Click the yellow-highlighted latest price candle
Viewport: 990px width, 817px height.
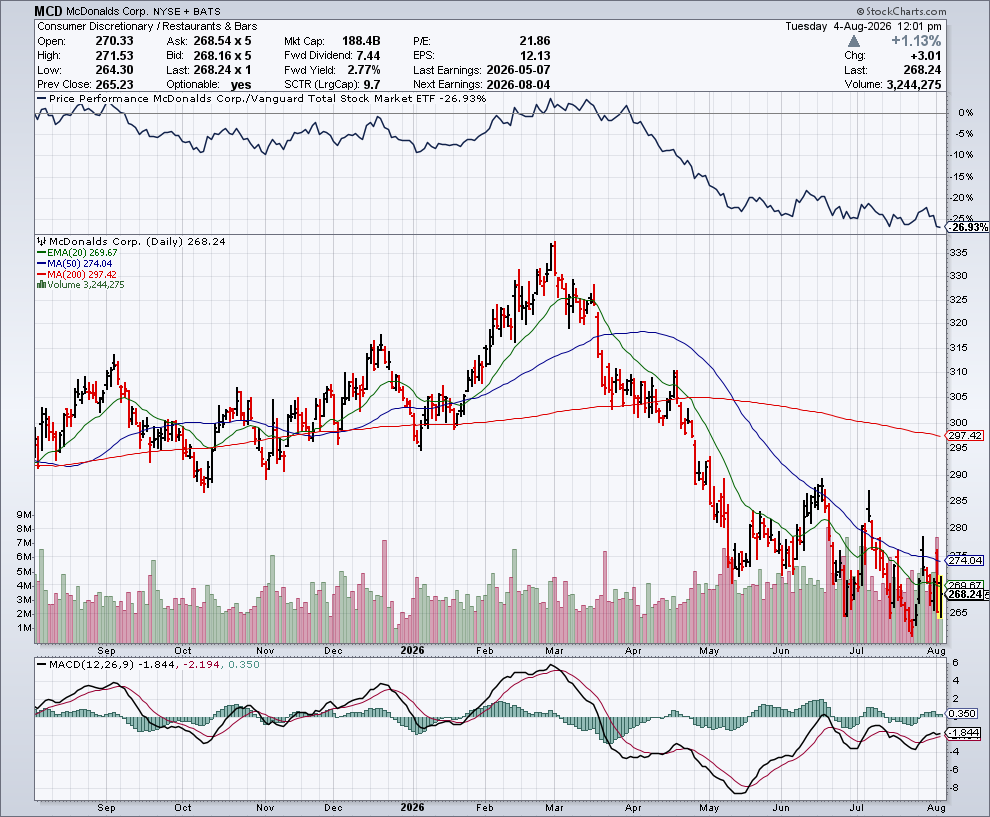pyautogui.click(x=940, y=597)
